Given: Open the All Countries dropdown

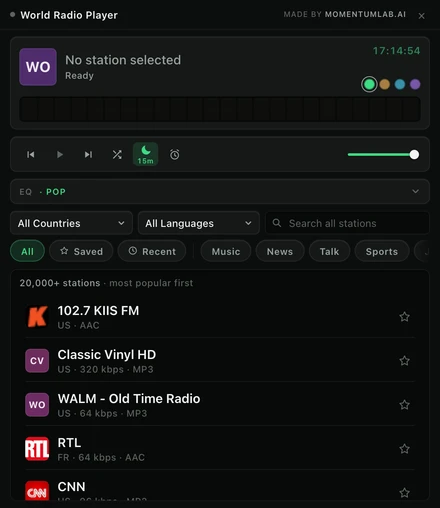Looking at the screenshot, I should pyautogui.click(x=71, y=223).
